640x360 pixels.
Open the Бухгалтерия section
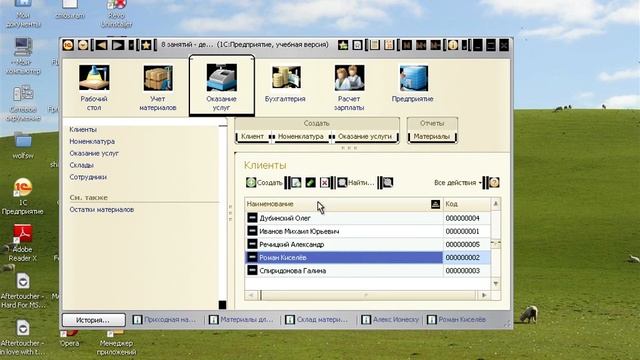click(x=285, y=84)
